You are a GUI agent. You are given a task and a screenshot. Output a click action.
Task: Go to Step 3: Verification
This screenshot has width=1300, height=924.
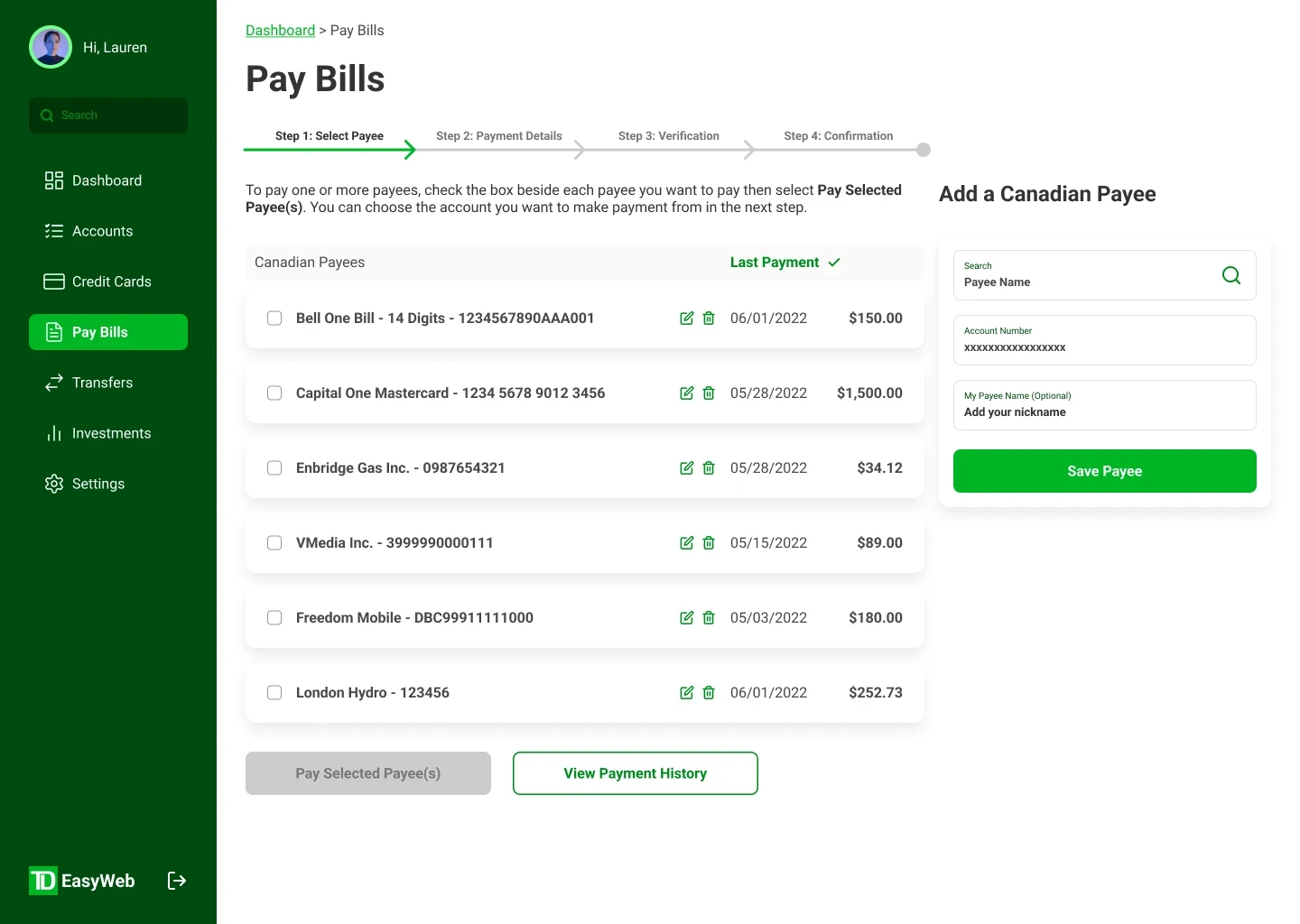click(x=669, y=136)
